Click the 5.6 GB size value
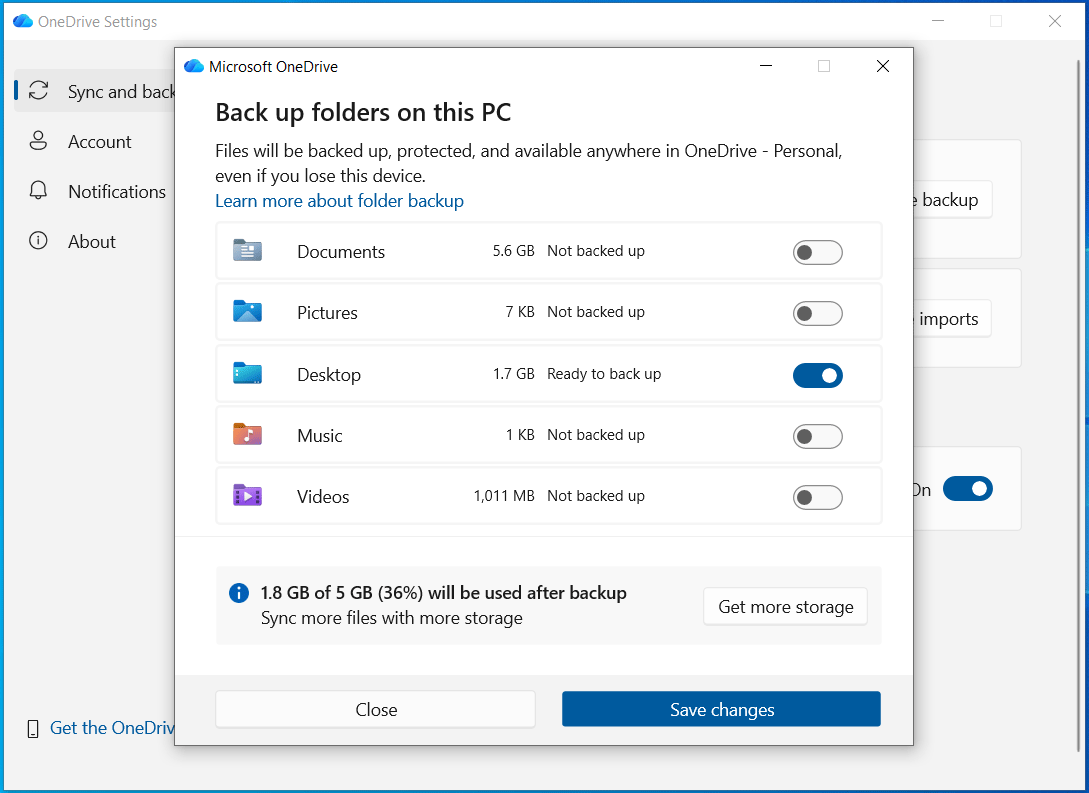Screen dimensions: 1089x793 coord(513,251)
